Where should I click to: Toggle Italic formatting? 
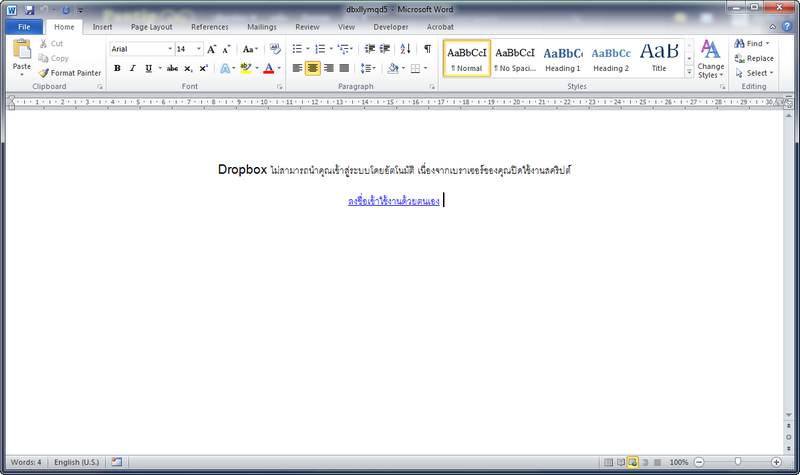pos(133,68)
